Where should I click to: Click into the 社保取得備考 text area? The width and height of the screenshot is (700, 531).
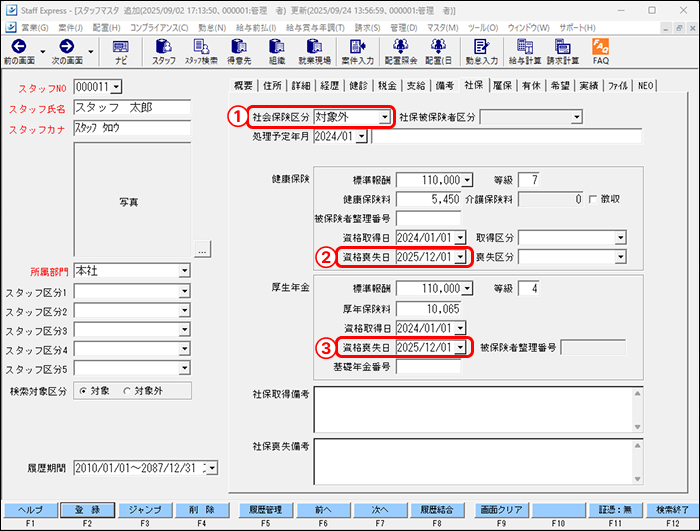[473, 410]
